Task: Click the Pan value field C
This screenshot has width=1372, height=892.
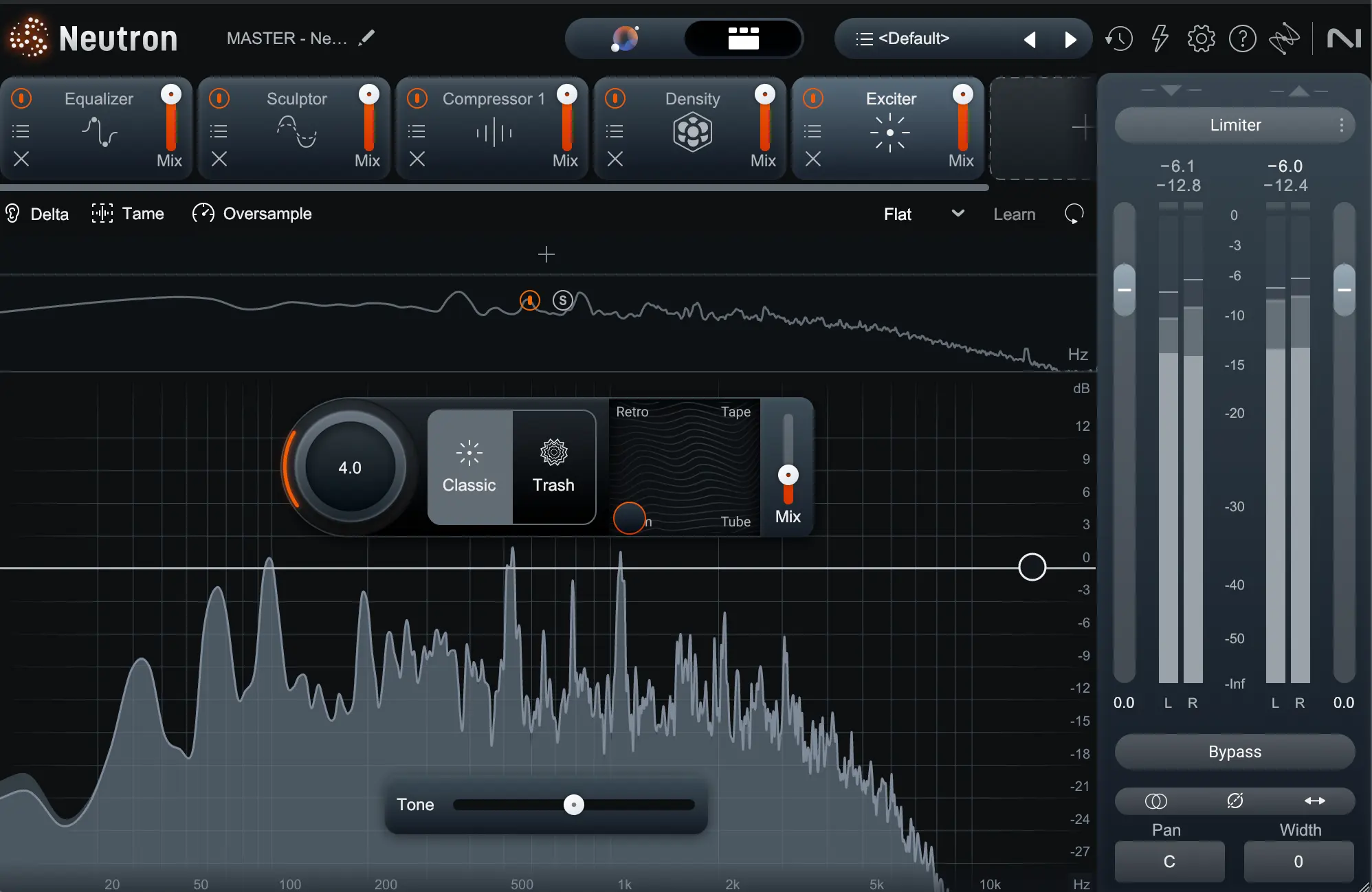Action: pos(1169,862)
